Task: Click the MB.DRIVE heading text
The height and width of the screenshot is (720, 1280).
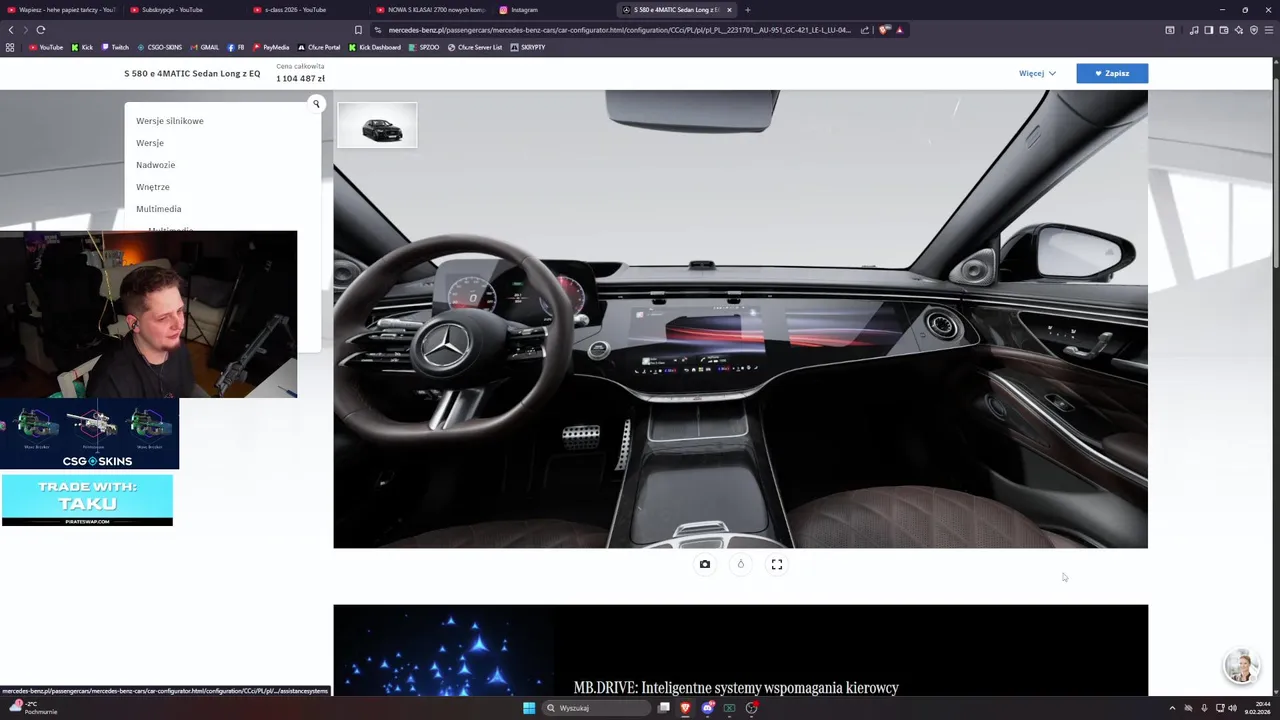Action: (x=736, y=688)
